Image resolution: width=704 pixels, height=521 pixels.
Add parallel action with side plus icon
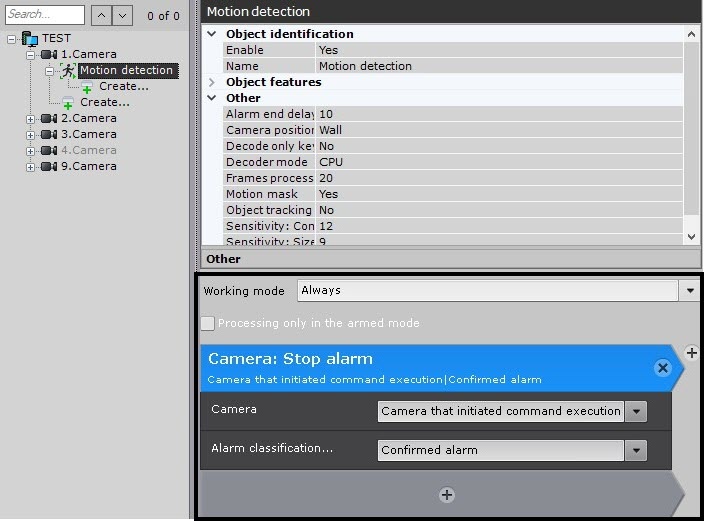(x=692, y=353)
